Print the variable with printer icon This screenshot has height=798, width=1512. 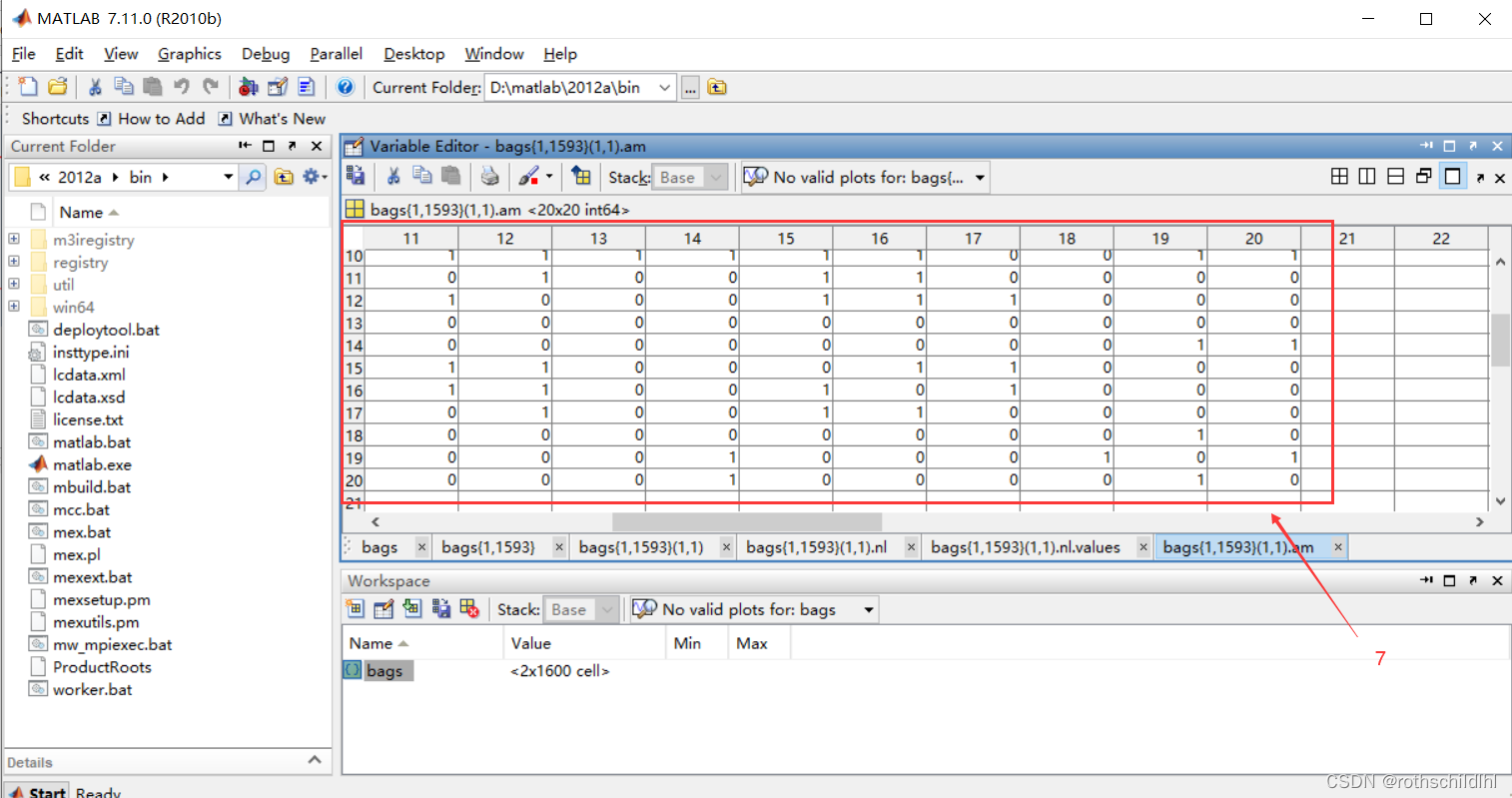point(489,177)
